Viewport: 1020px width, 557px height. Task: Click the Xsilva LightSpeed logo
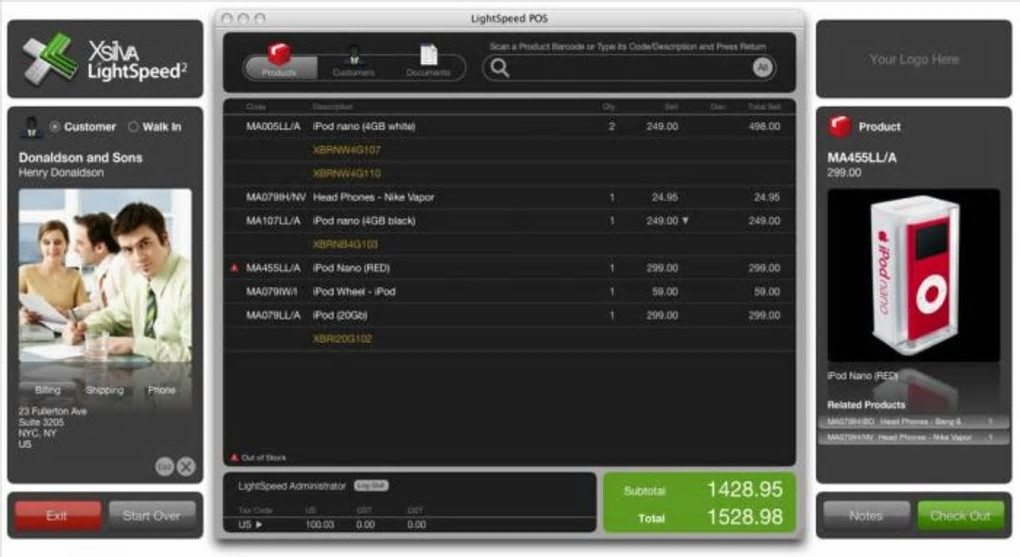click(105, 59)
